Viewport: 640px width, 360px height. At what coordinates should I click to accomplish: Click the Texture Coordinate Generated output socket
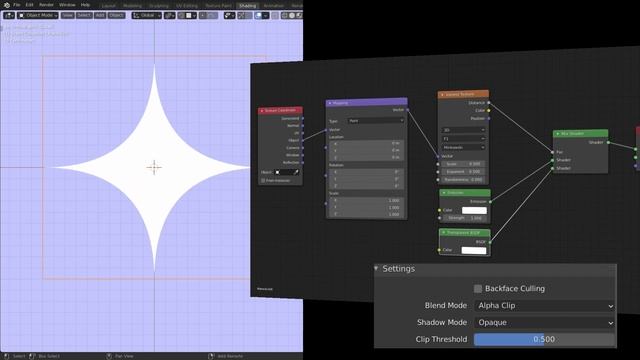[x=302, y=118]
